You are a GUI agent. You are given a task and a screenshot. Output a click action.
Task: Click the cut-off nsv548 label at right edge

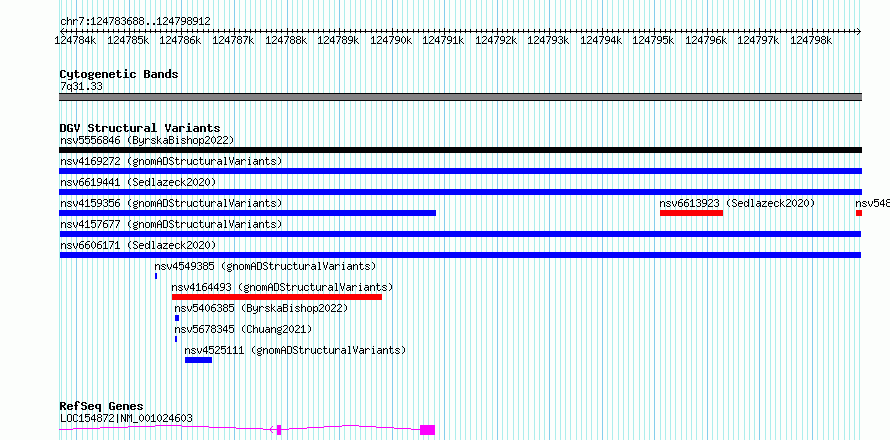tap(872, 203)
